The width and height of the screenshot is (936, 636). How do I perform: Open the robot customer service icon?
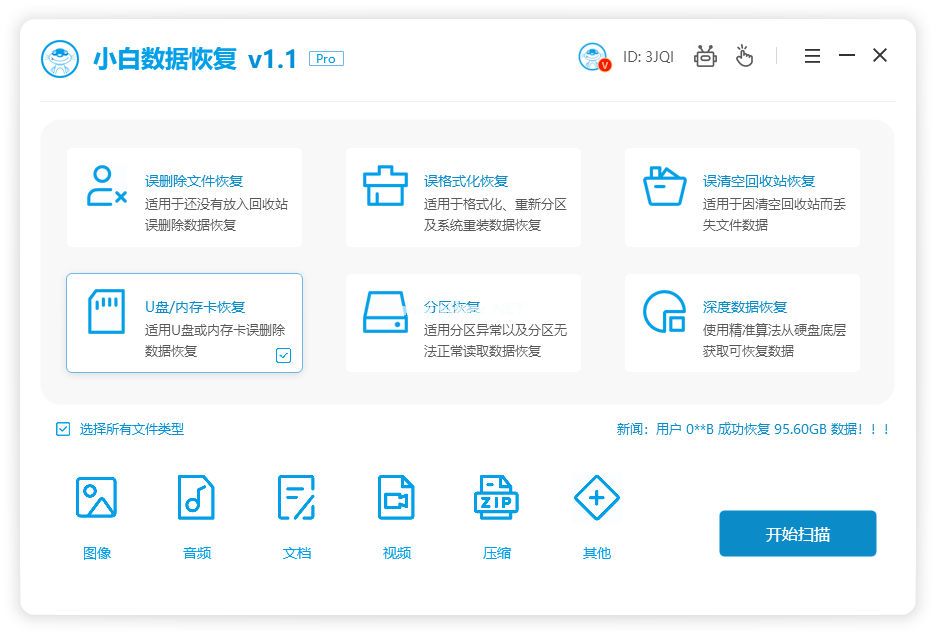(705, 56)
